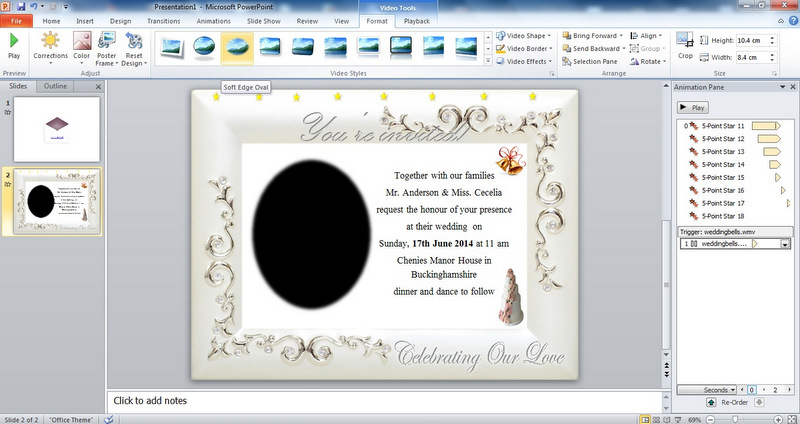Image resolution: width=800 pixels, height=424 pixels.
Task: Click the wedding cake image on slide
Action: point(511,297)
